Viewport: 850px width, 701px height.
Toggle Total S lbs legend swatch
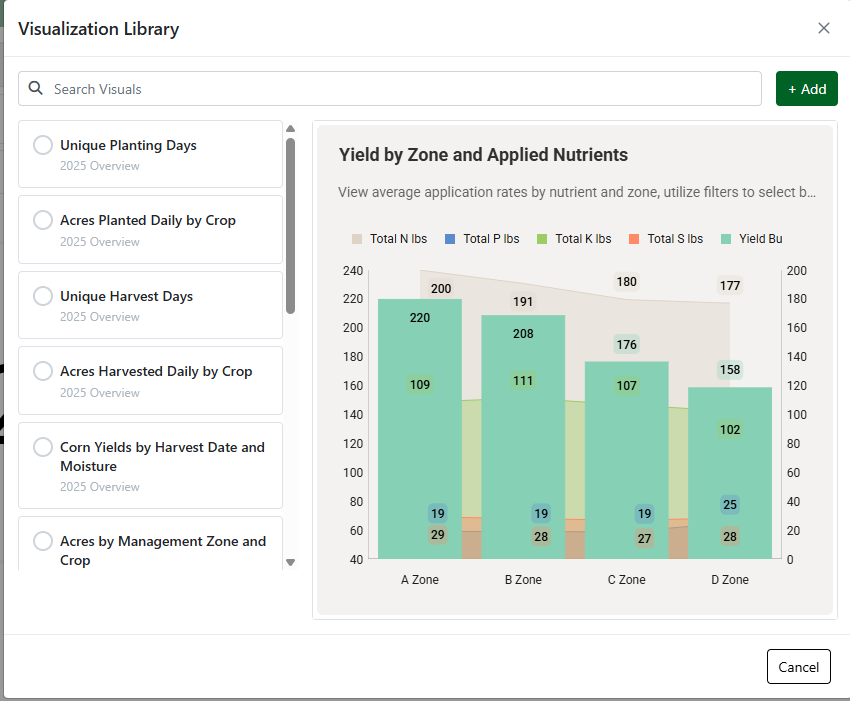(634, 239)
